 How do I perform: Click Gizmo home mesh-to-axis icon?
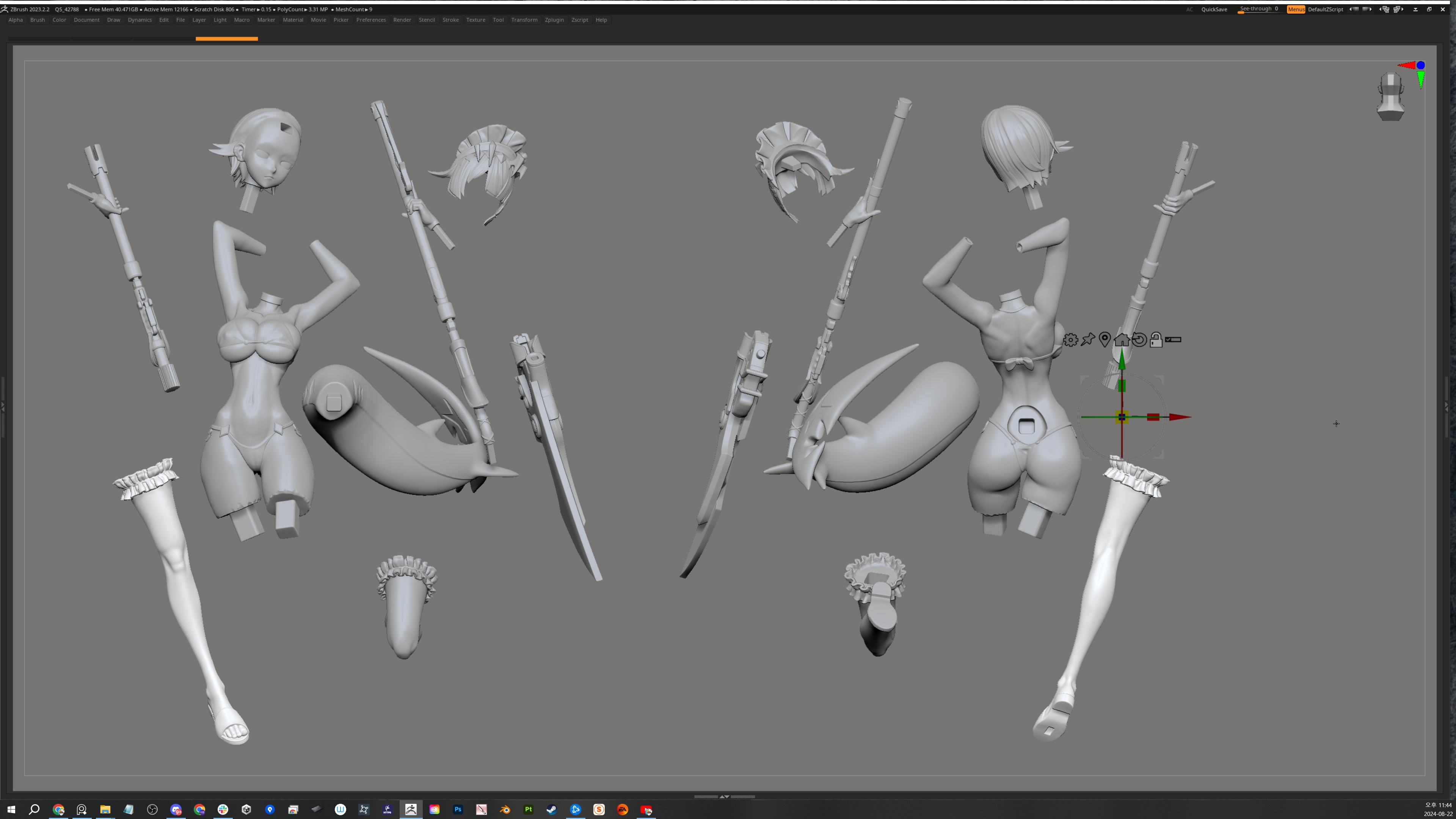click(1122, 340)
